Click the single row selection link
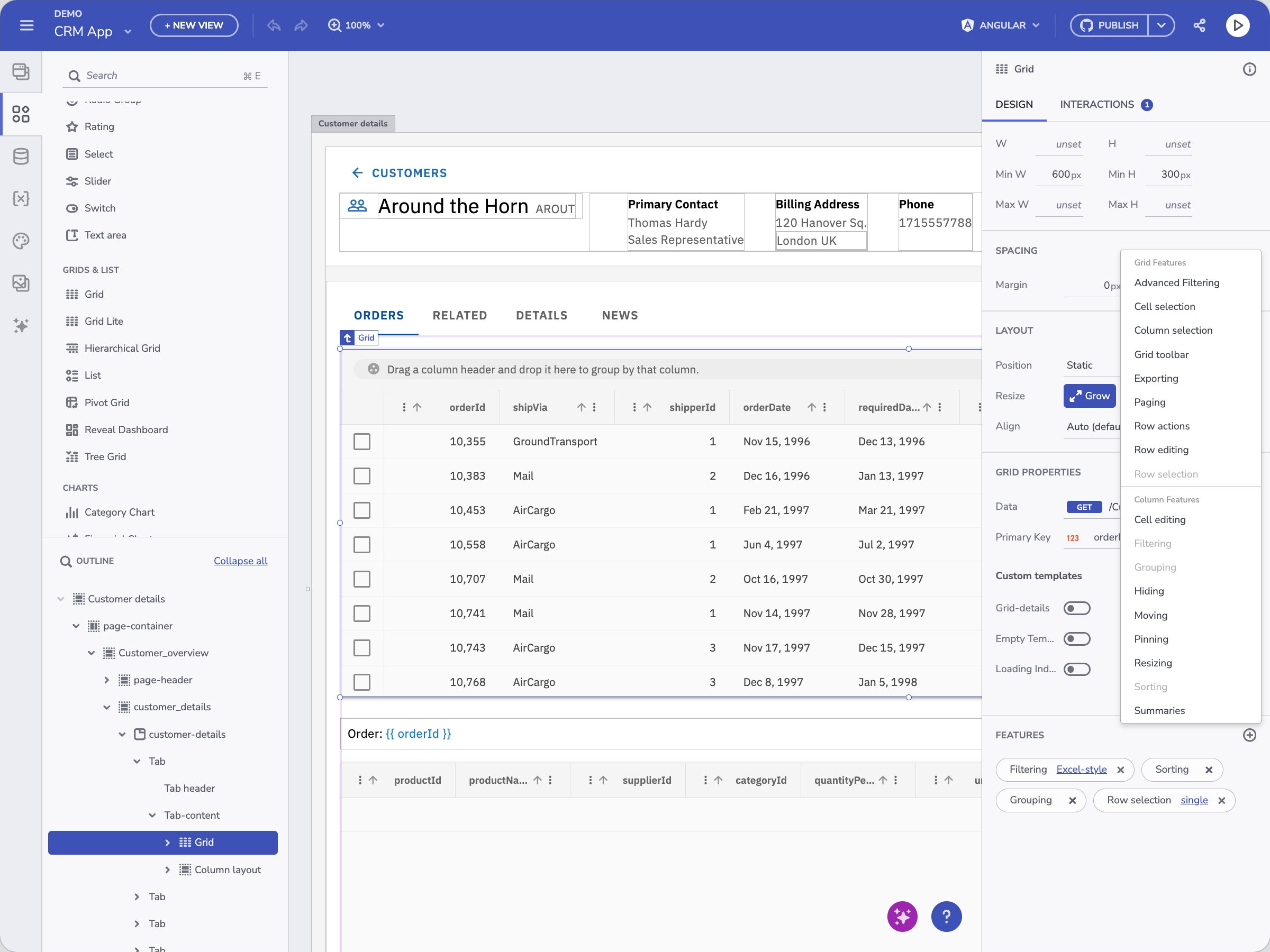 1194,800
